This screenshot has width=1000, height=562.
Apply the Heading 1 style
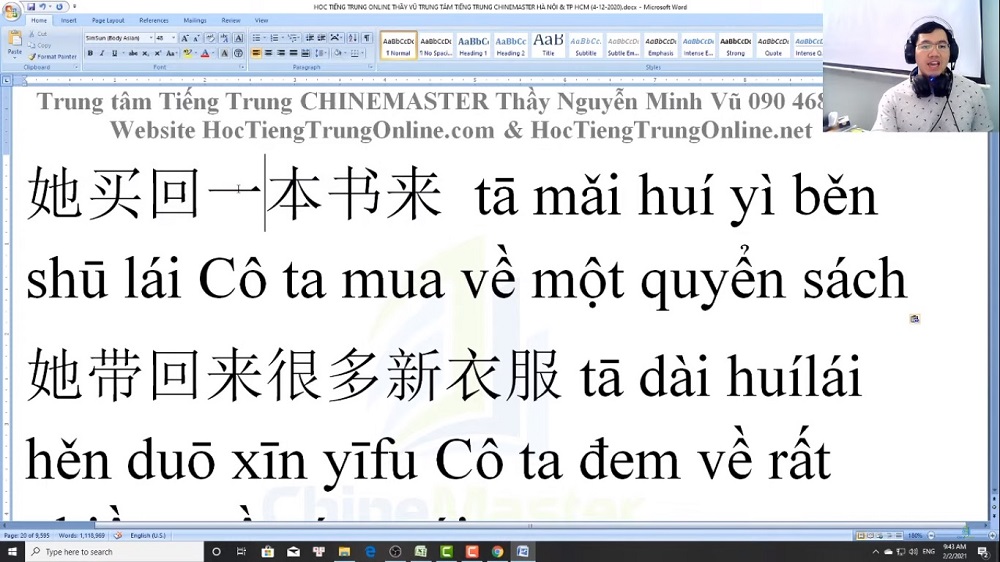473,45
